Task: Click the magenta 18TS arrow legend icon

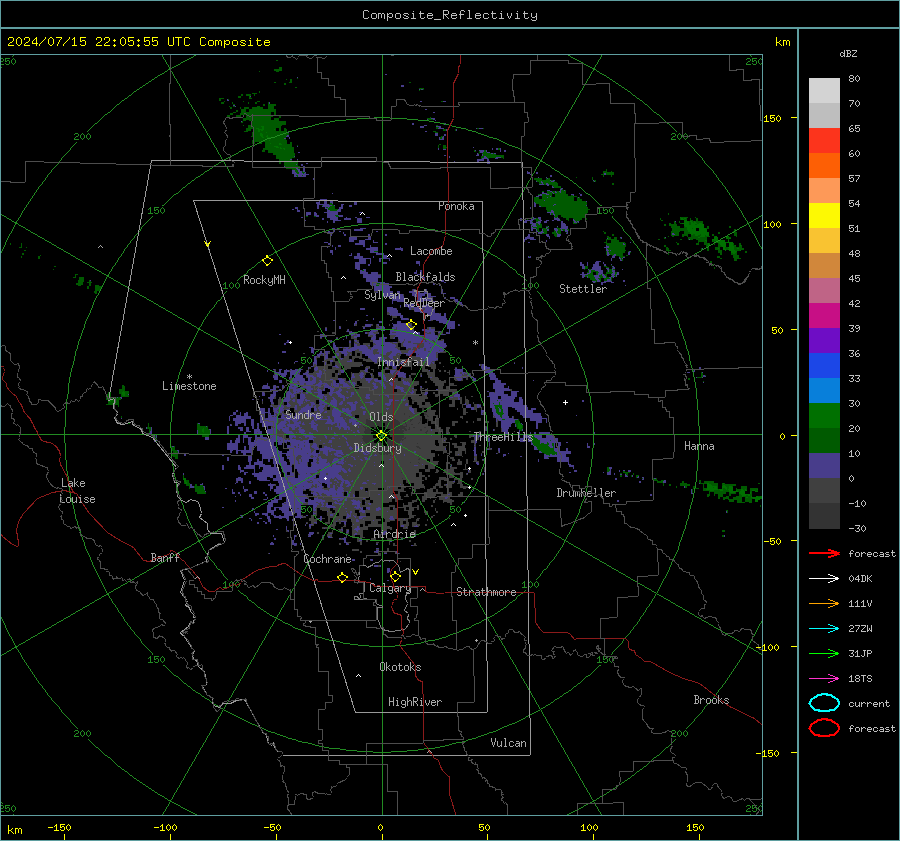Action: point(824,679)
